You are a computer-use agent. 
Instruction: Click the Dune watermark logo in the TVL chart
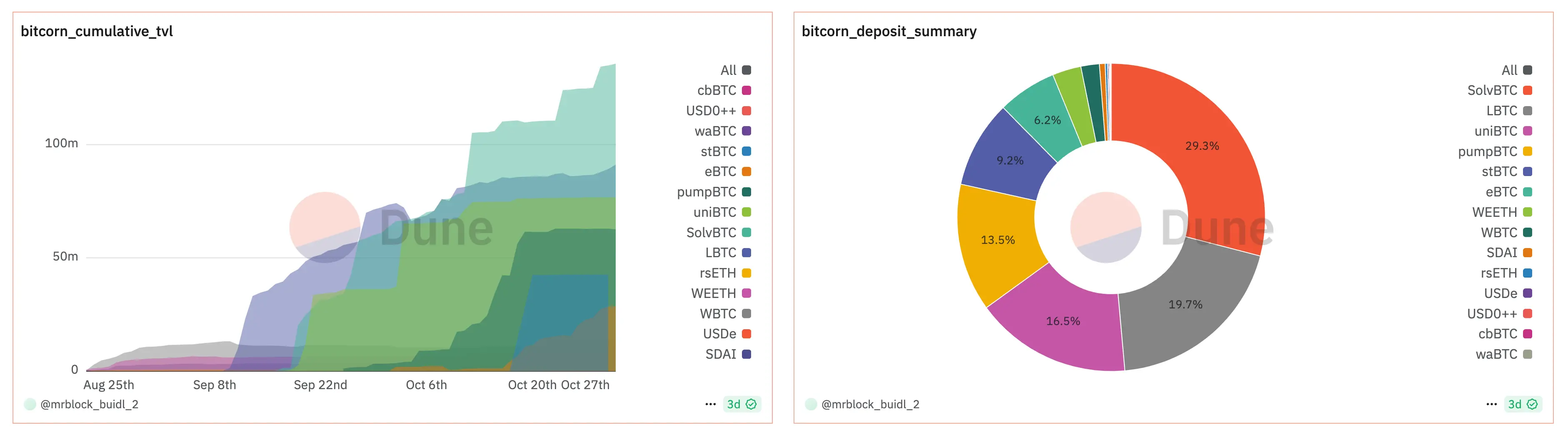(x=325, y=228)
